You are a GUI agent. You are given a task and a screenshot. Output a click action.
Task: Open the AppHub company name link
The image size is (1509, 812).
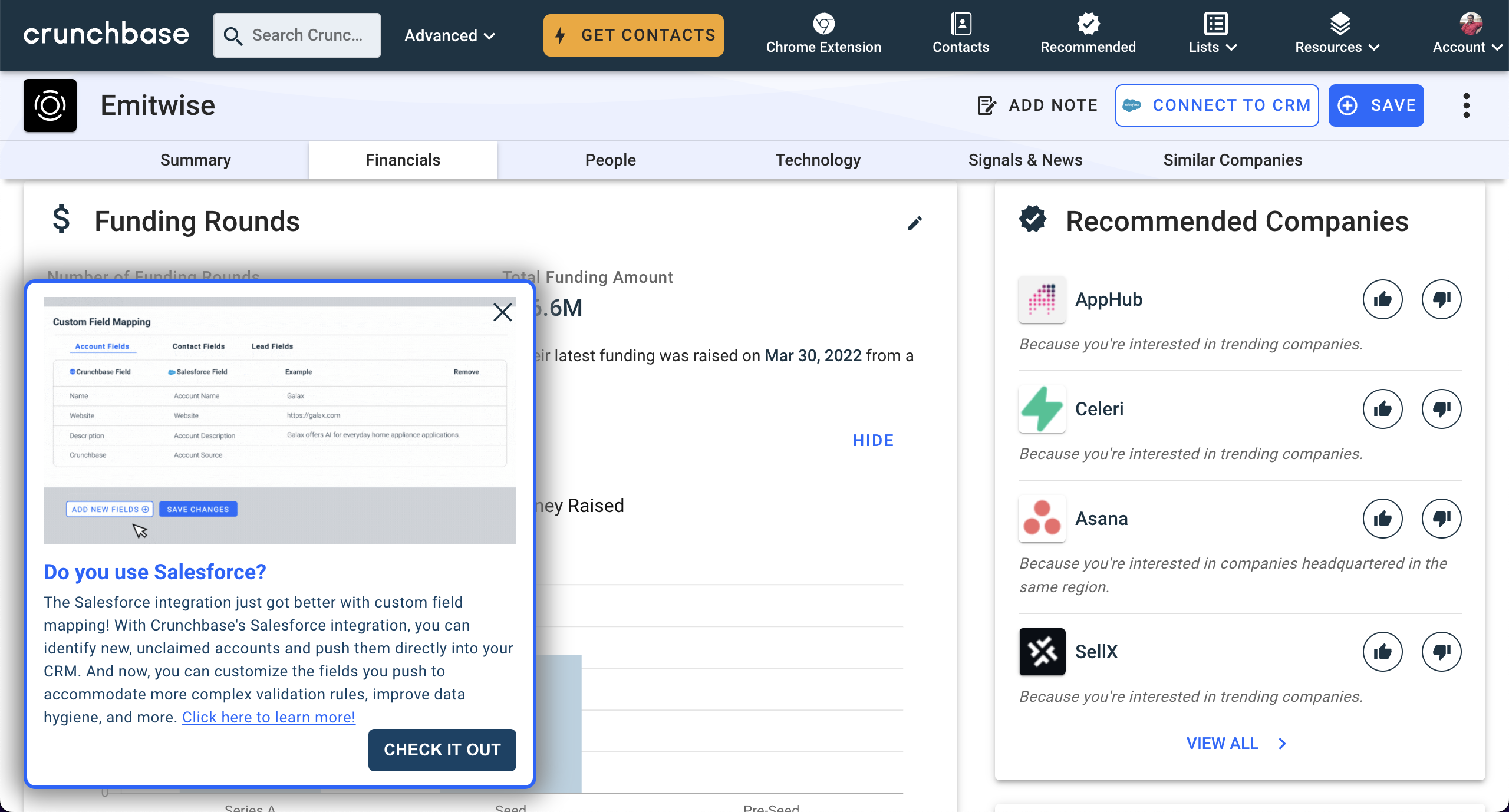pos(1109,299)
